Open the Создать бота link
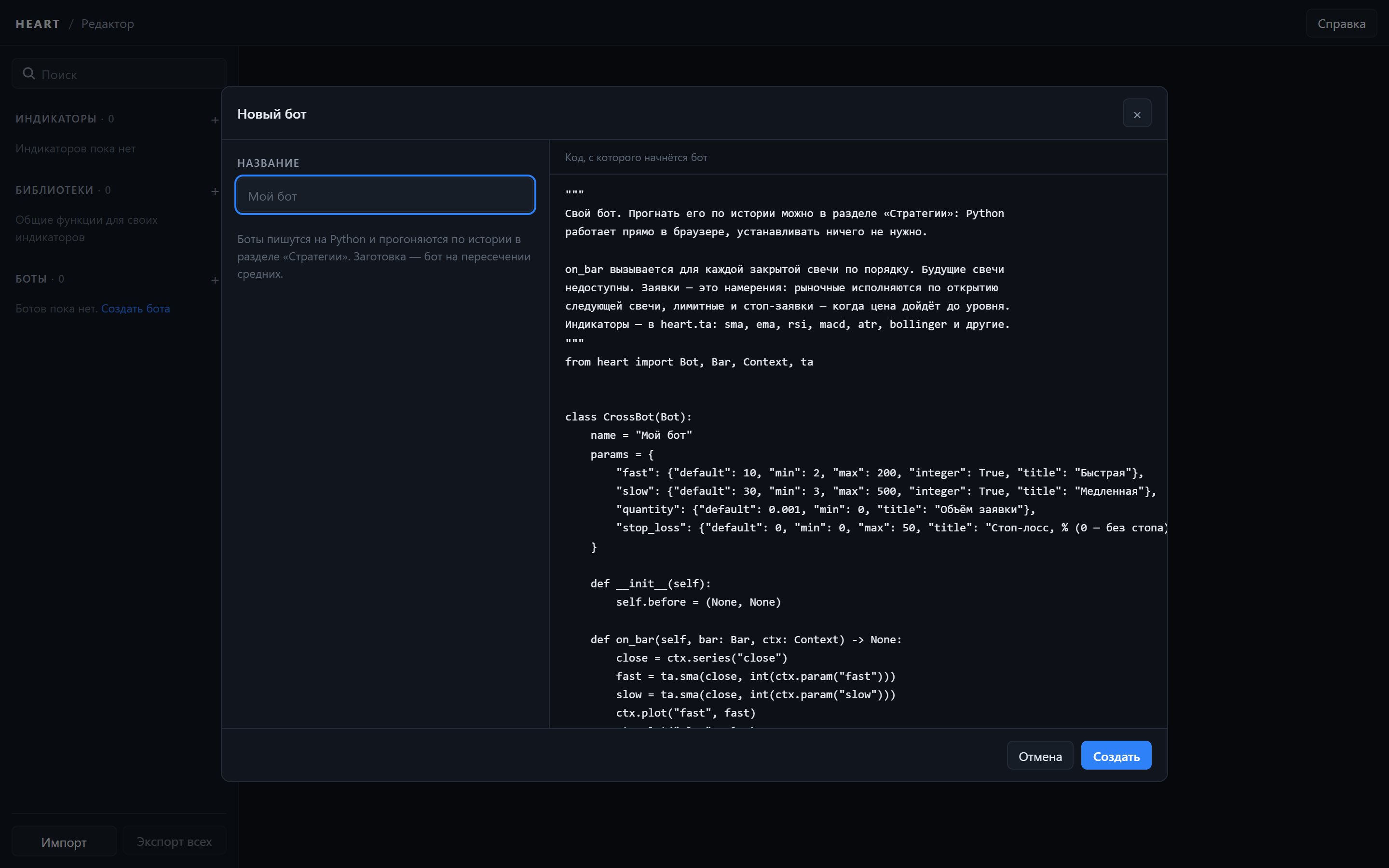 [136, 309]
